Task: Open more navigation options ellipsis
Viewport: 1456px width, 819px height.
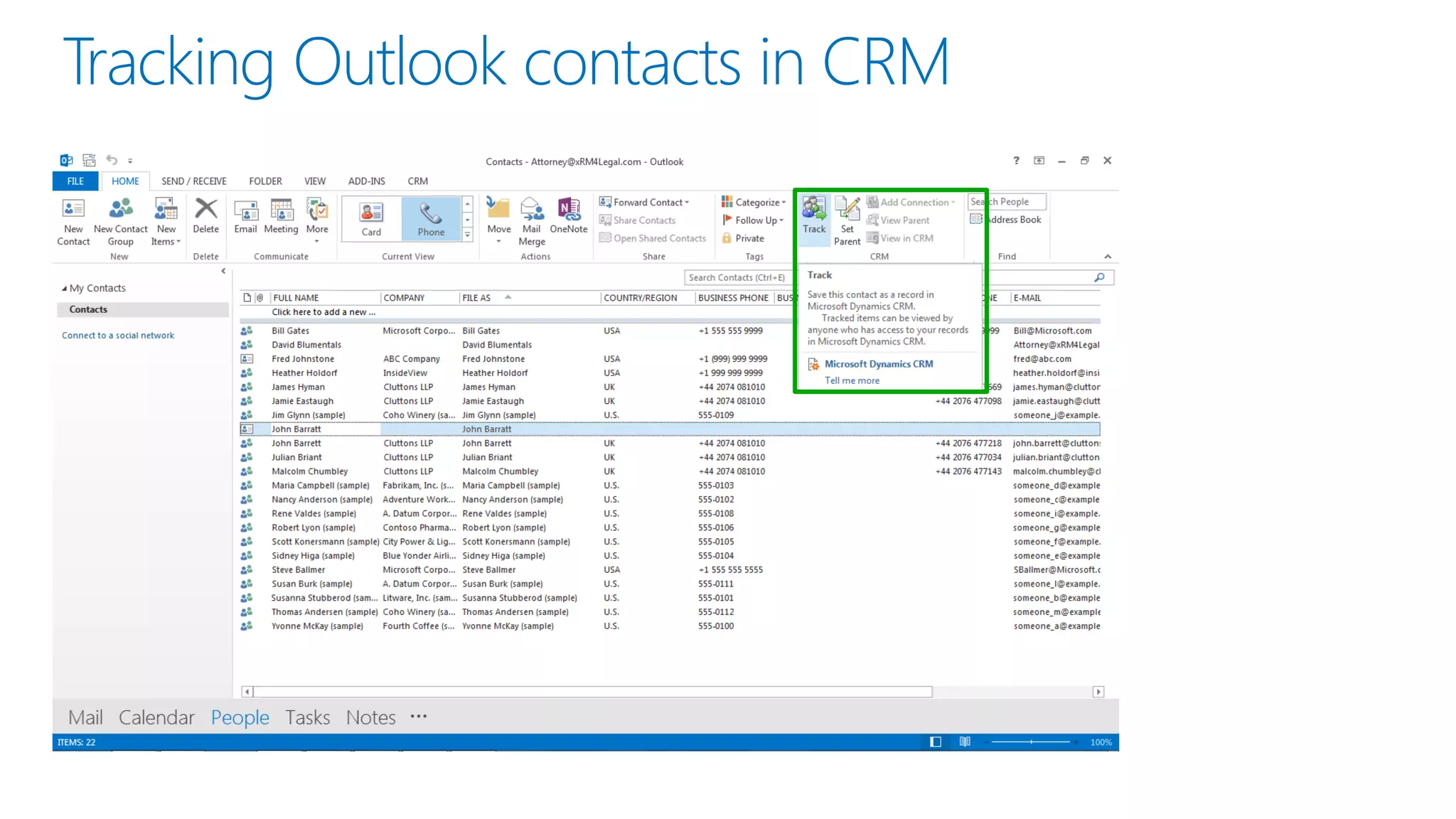Action: 419,717
